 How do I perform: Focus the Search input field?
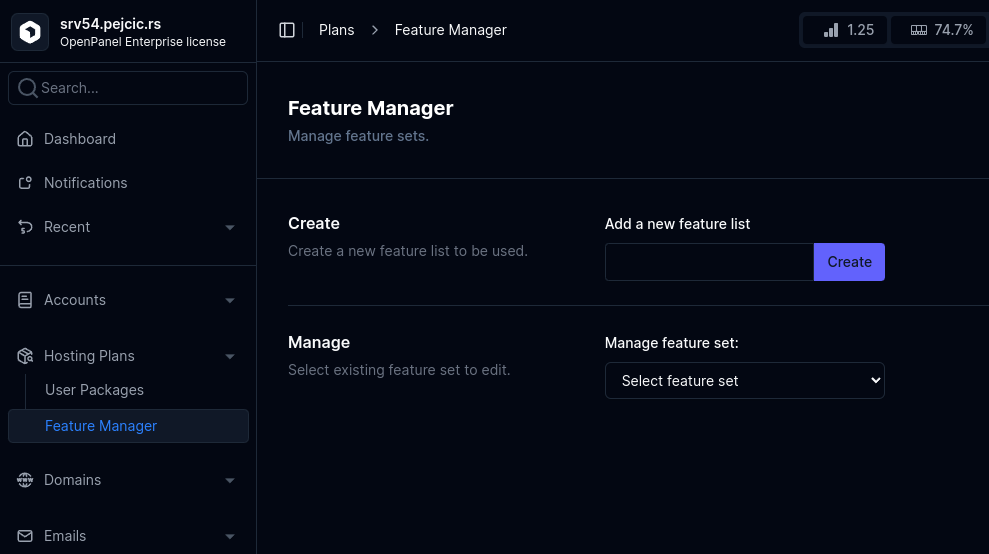[x=128, y=88]
